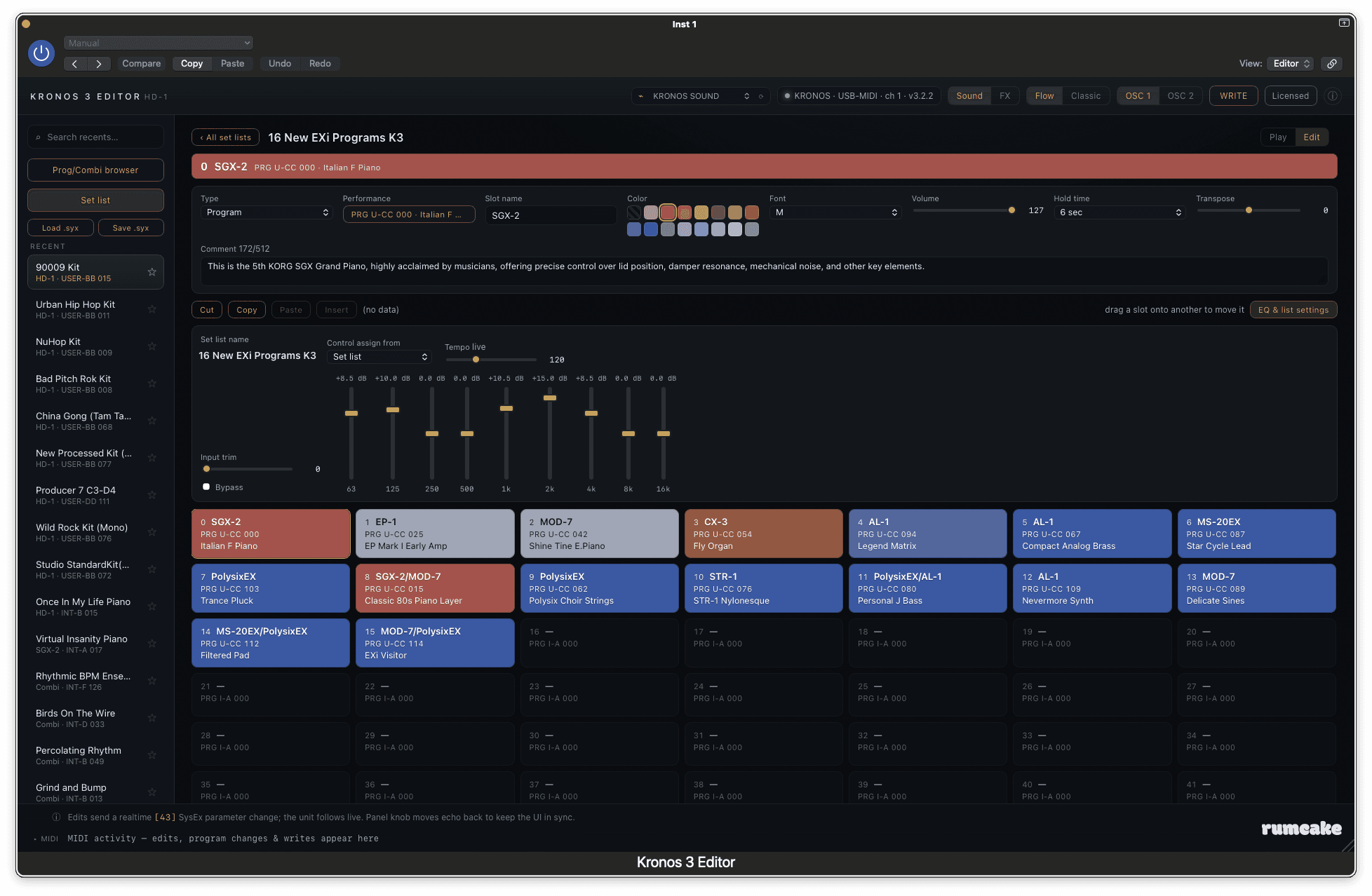Switch to FX mode
This screenshot has height=896, width=1372.
tap(1004, 96)
